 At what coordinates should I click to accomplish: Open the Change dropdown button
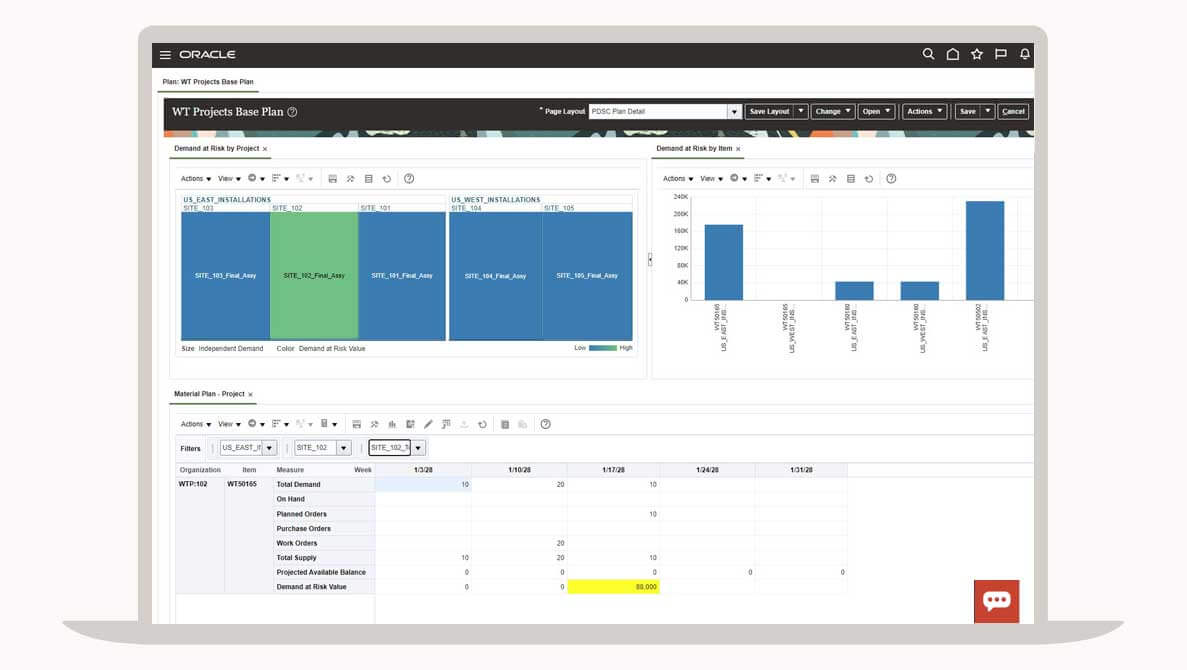pos(832,112)
